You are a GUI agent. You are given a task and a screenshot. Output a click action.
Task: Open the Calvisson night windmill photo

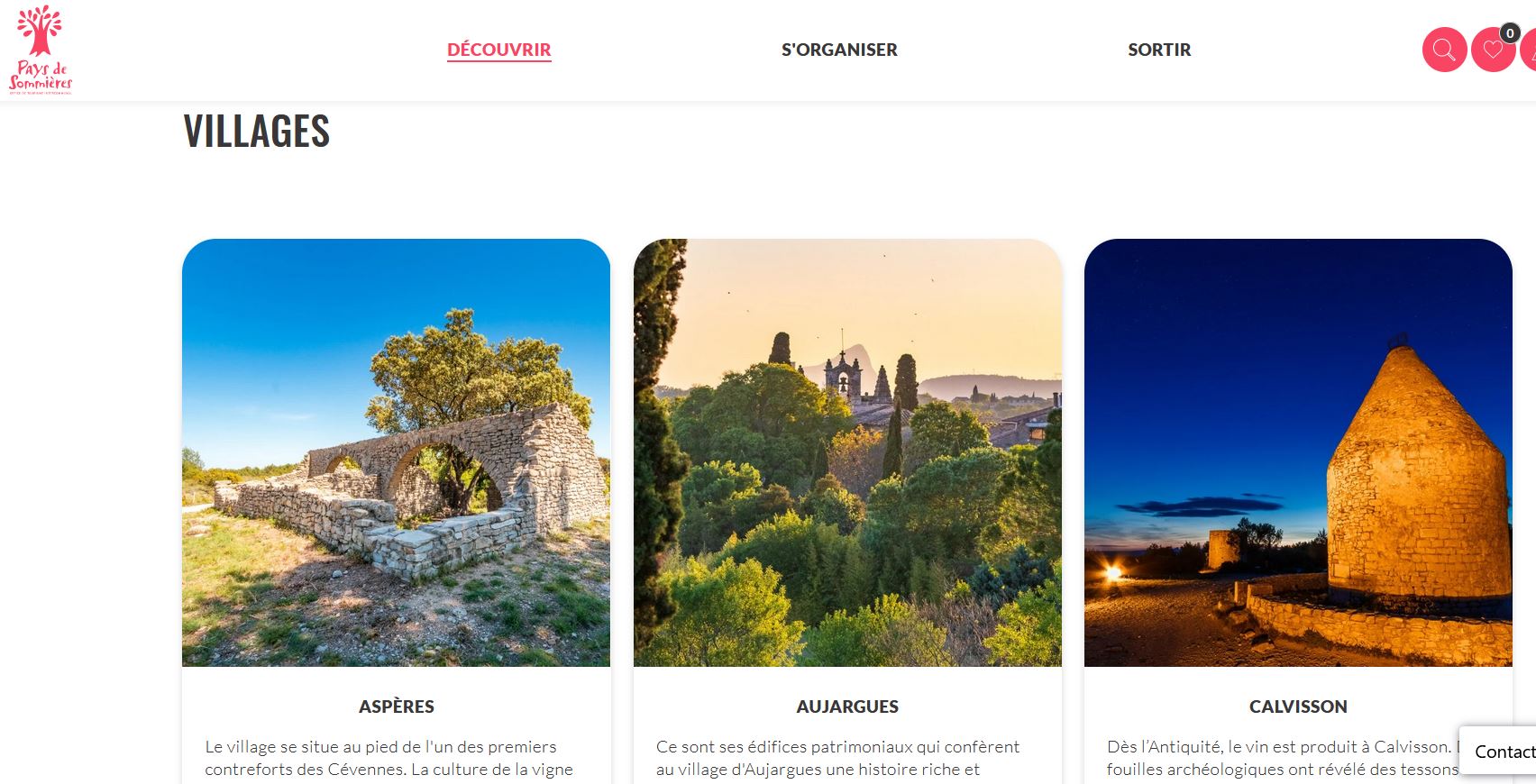point(1298,452)
